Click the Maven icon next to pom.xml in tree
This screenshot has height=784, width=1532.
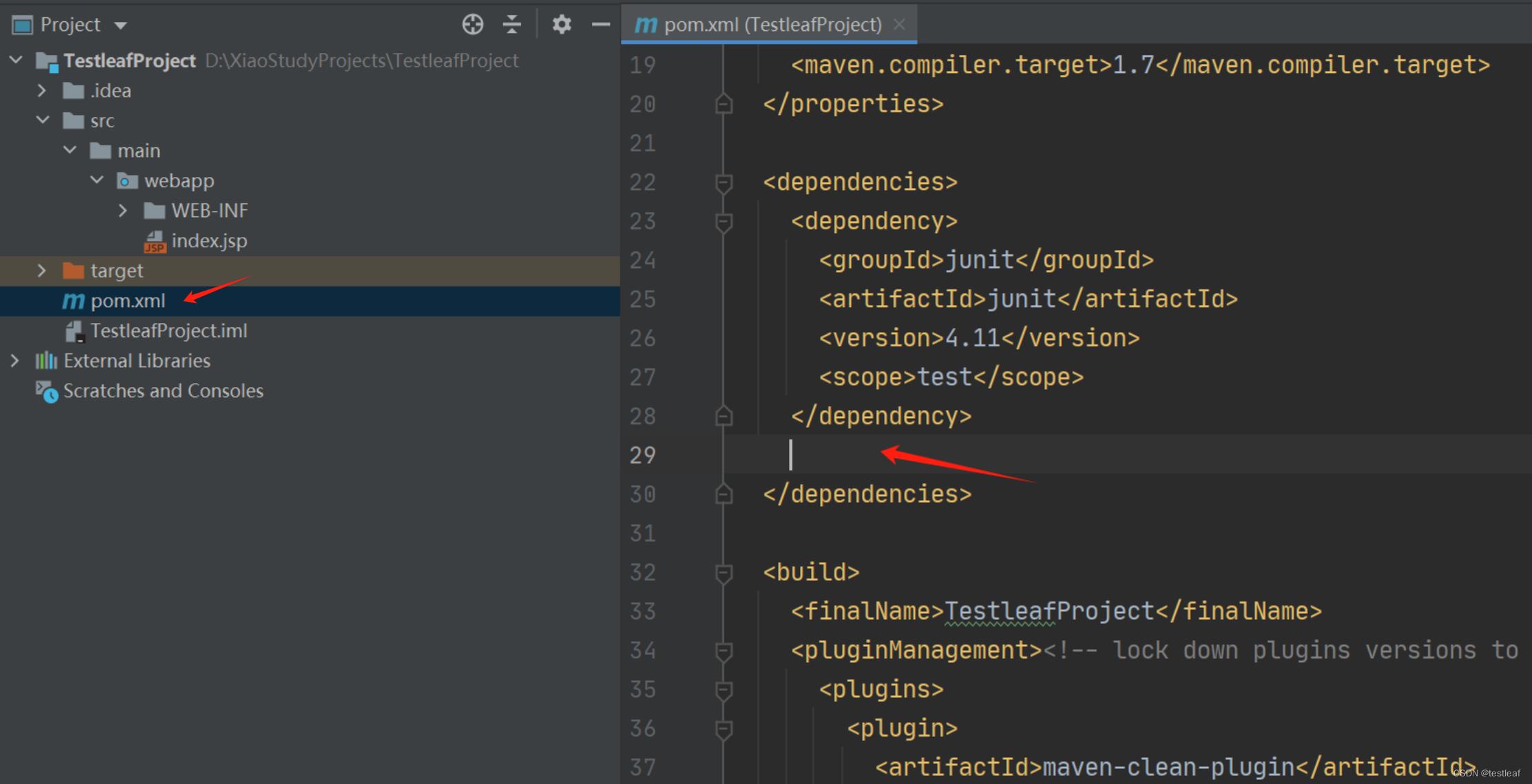73,301
